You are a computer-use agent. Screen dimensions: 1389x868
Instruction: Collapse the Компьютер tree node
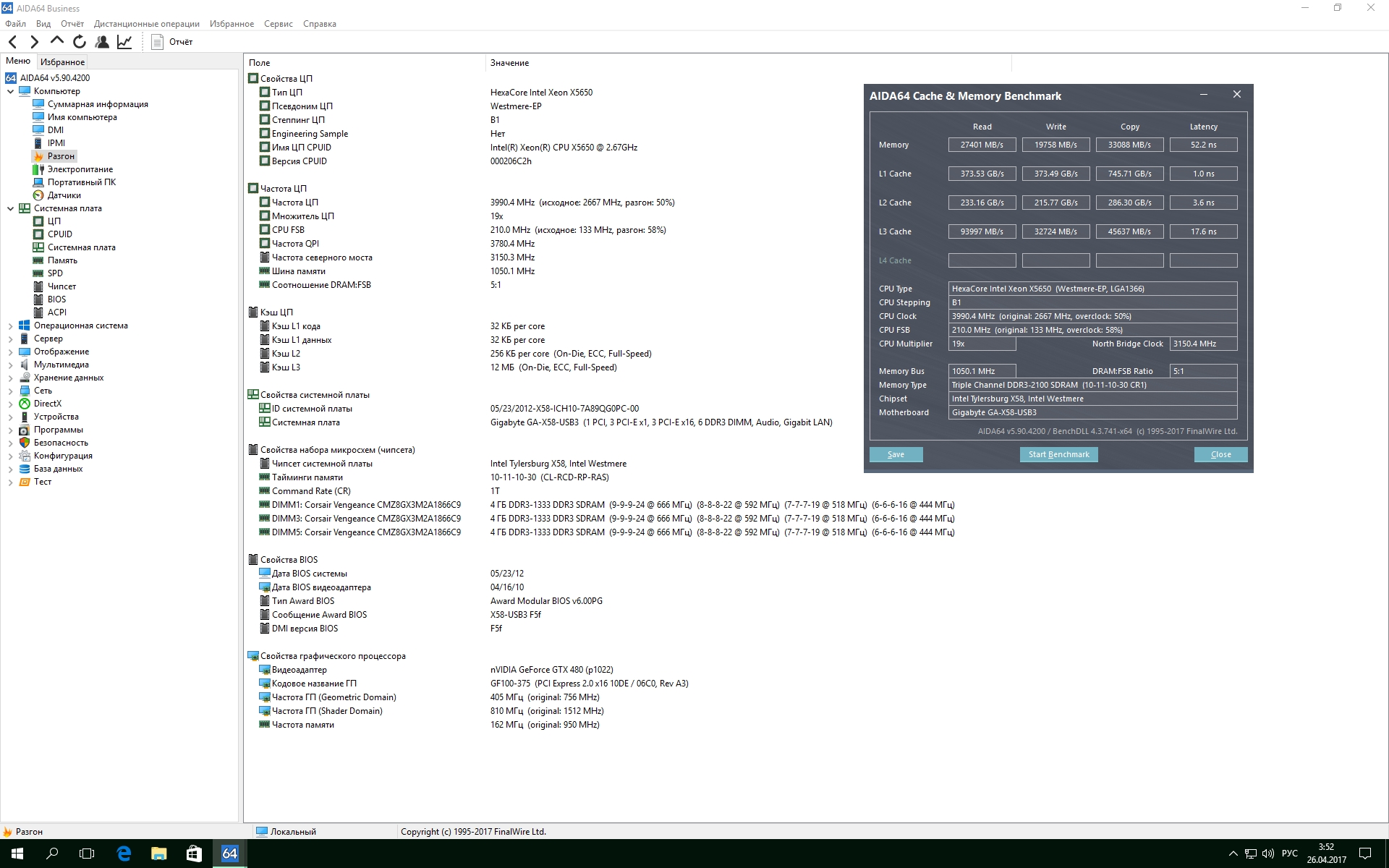[10, 91]
